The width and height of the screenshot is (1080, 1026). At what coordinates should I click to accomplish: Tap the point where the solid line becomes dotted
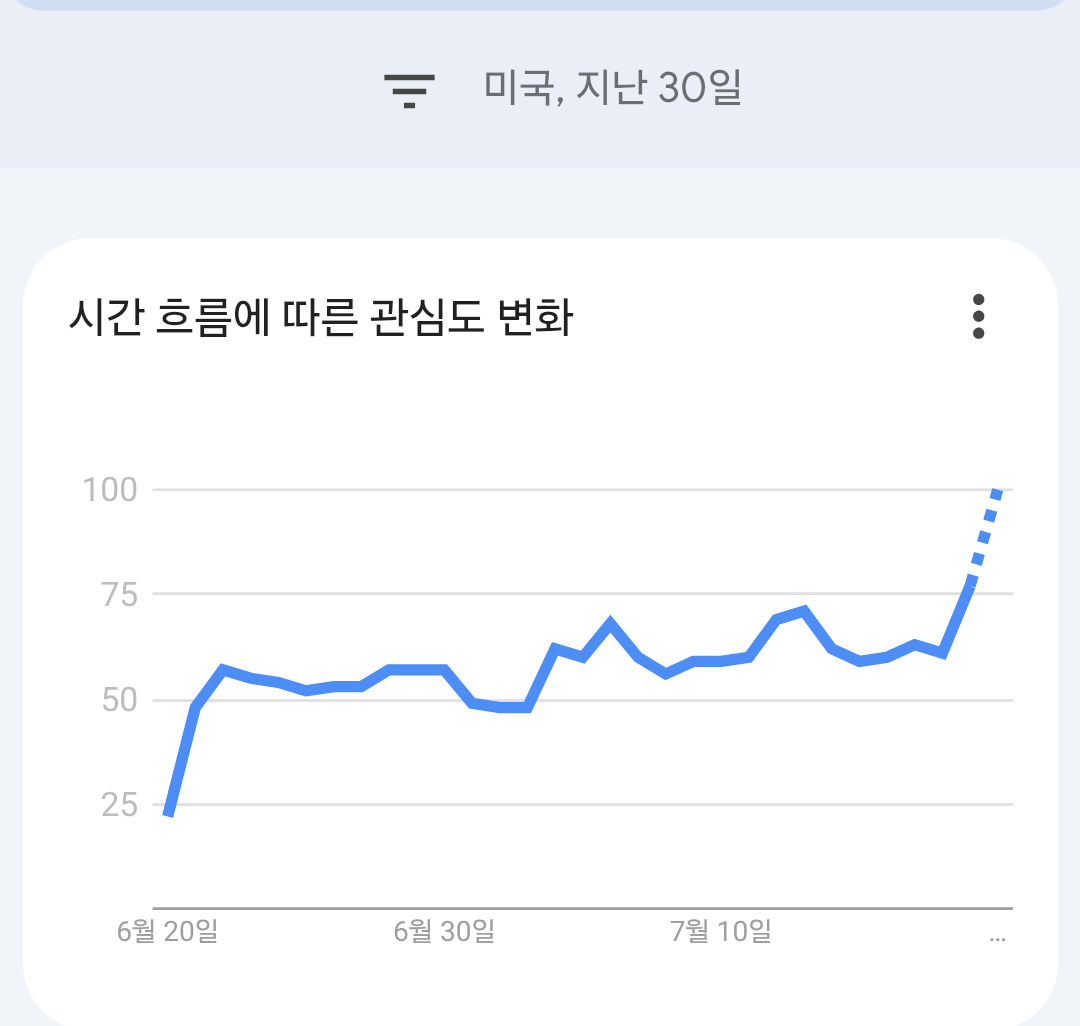[x=970, y=585]
